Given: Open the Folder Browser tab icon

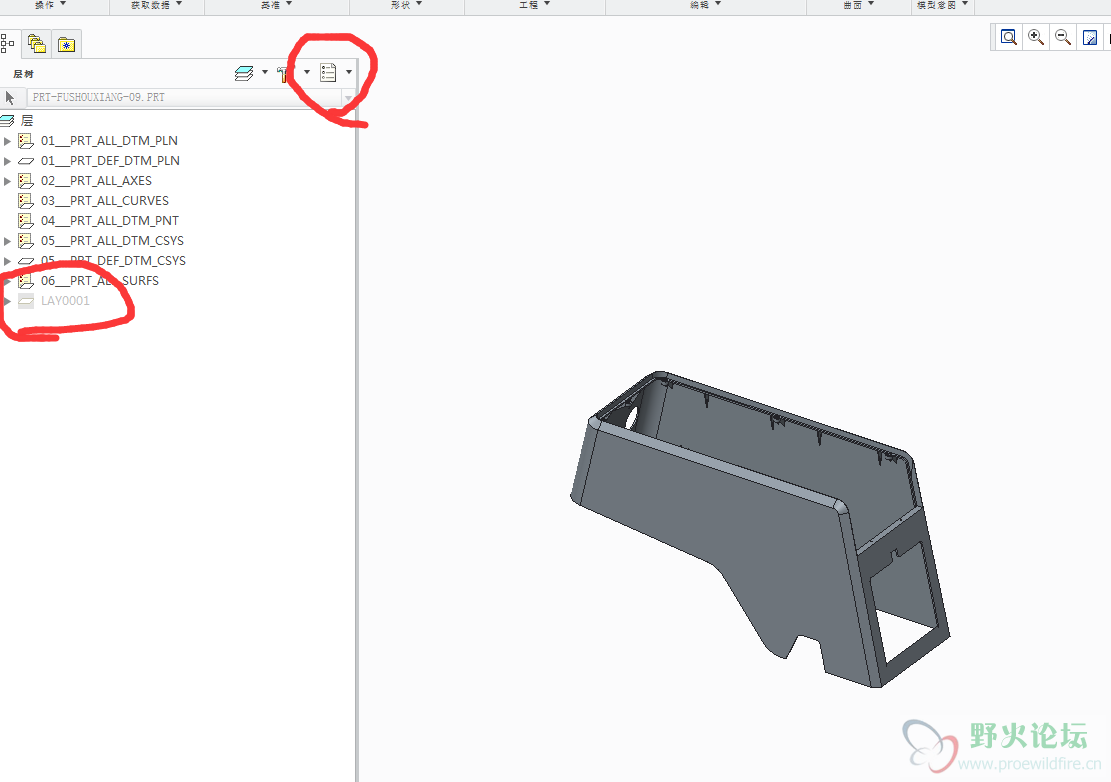Looking at the screenshot, I should [x=37, y=44].
